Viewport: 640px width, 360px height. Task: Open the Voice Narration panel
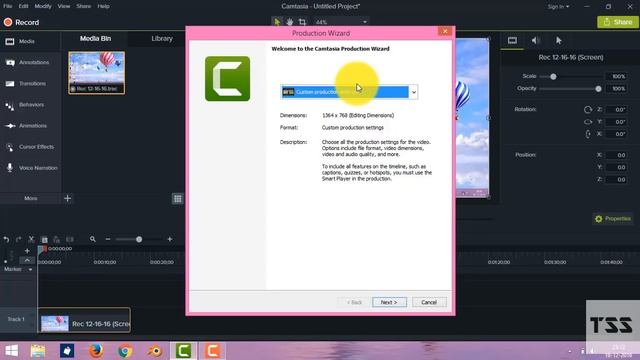32,168
